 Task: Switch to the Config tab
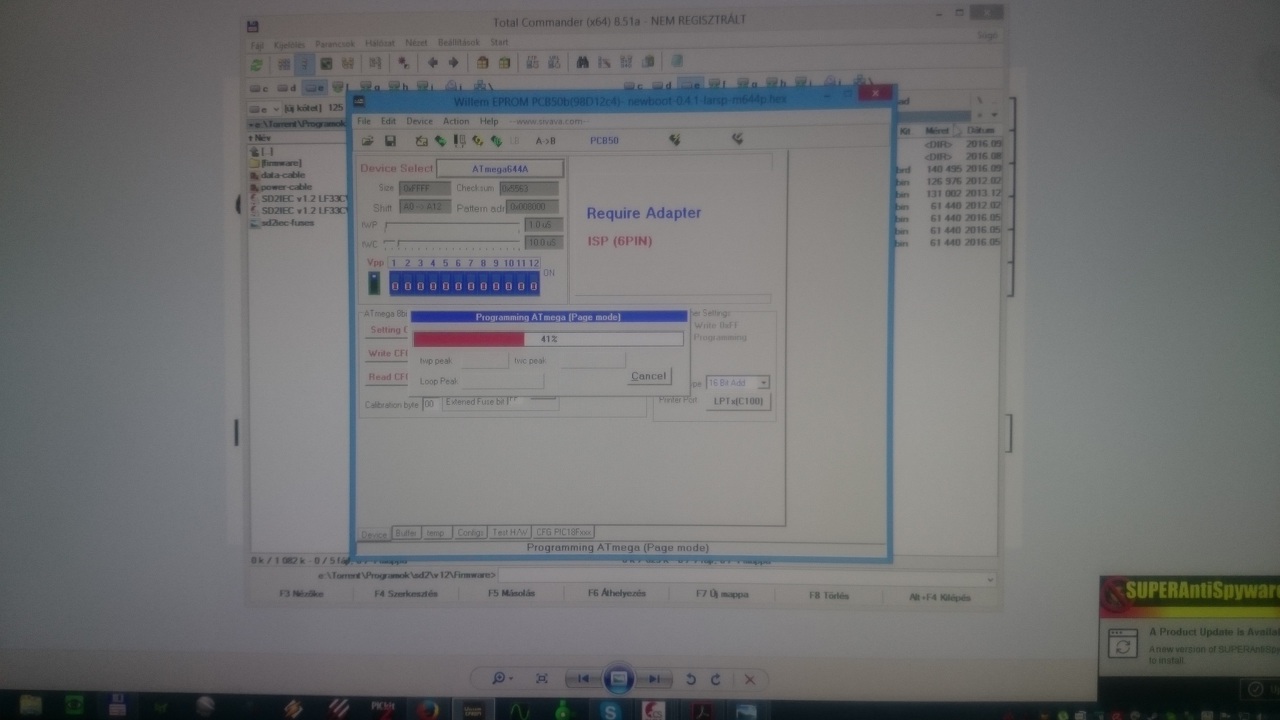470,533
